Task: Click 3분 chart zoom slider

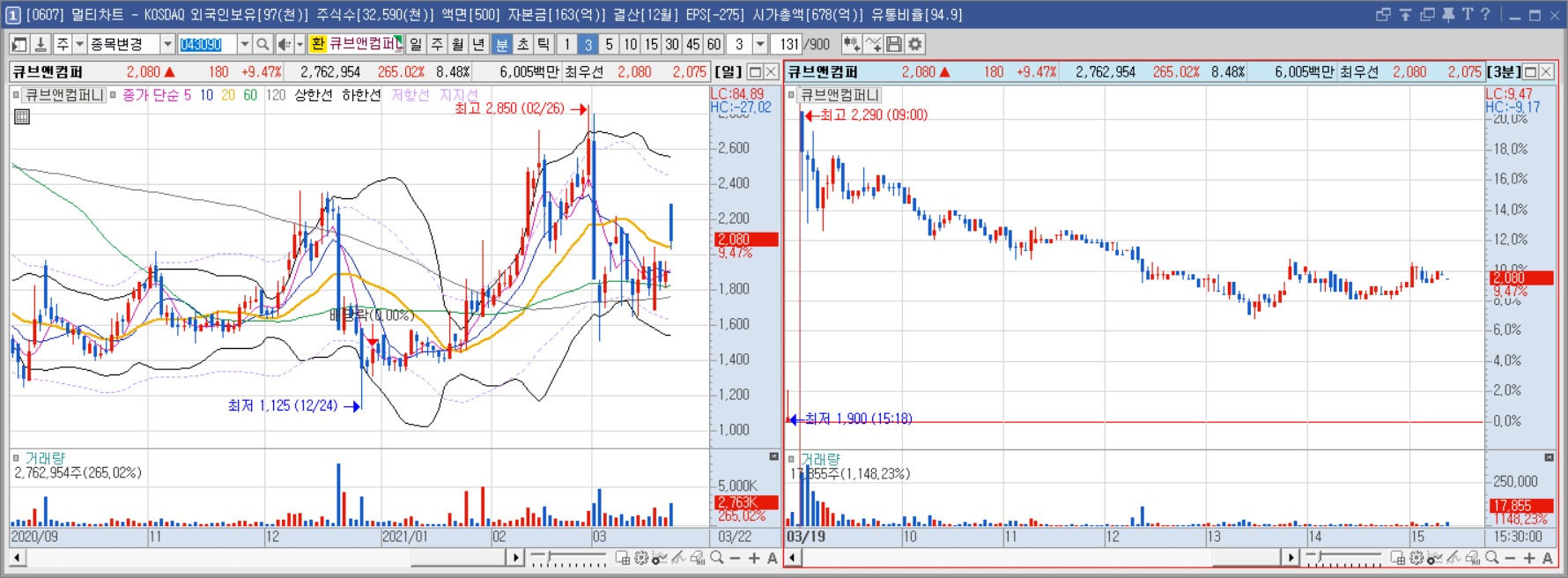Action: pyautogui.click(x=1343, y=558)
